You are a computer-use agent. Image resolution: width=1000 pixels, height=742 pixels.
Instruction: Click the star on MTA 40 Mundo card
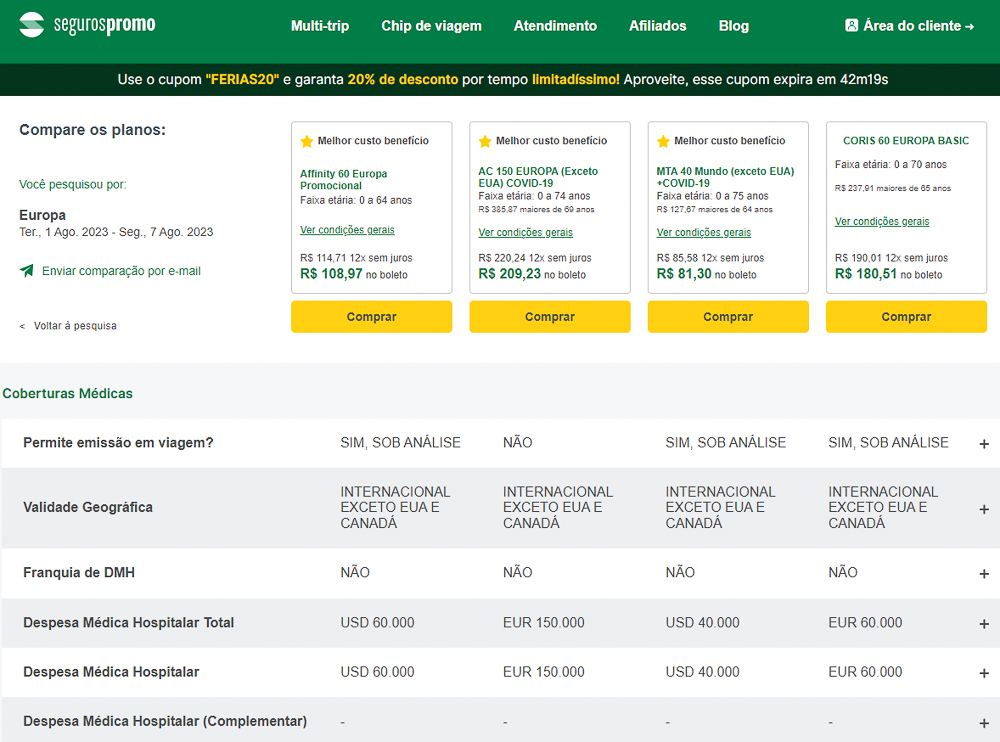pyautogui.click(x=663, y=141)
